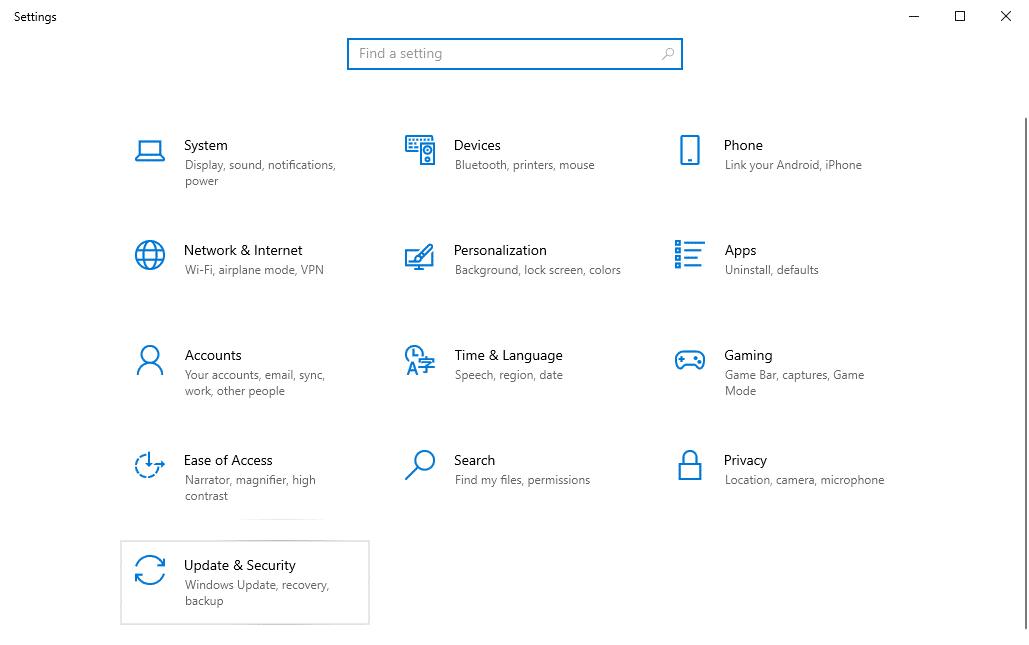This screenshot has width=1029, height=645.
Task: Click the Accounts person icon
Action: [x=149, y=360]
